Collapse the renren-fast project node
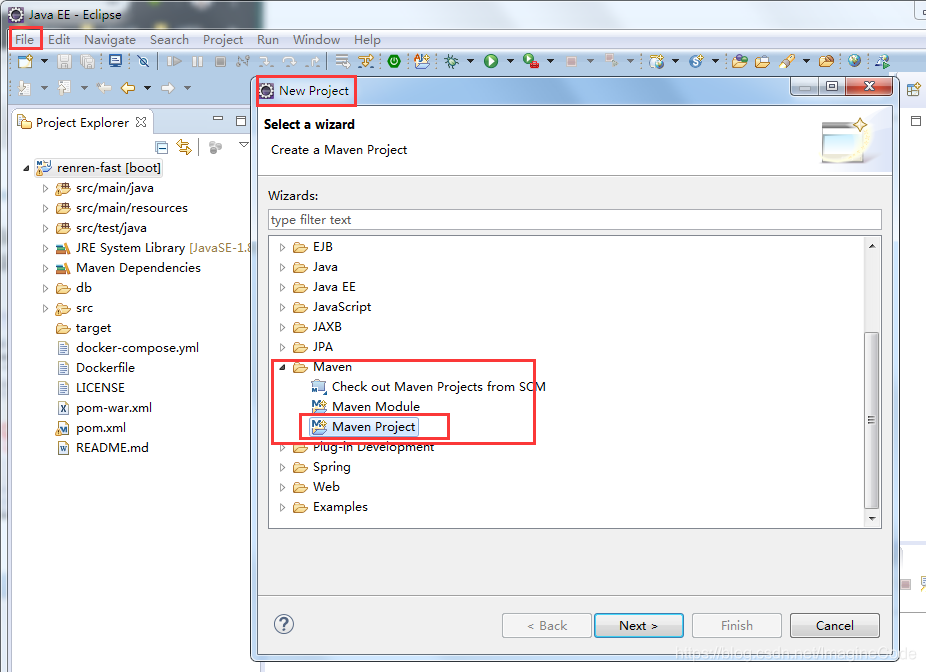 (26, 168)
